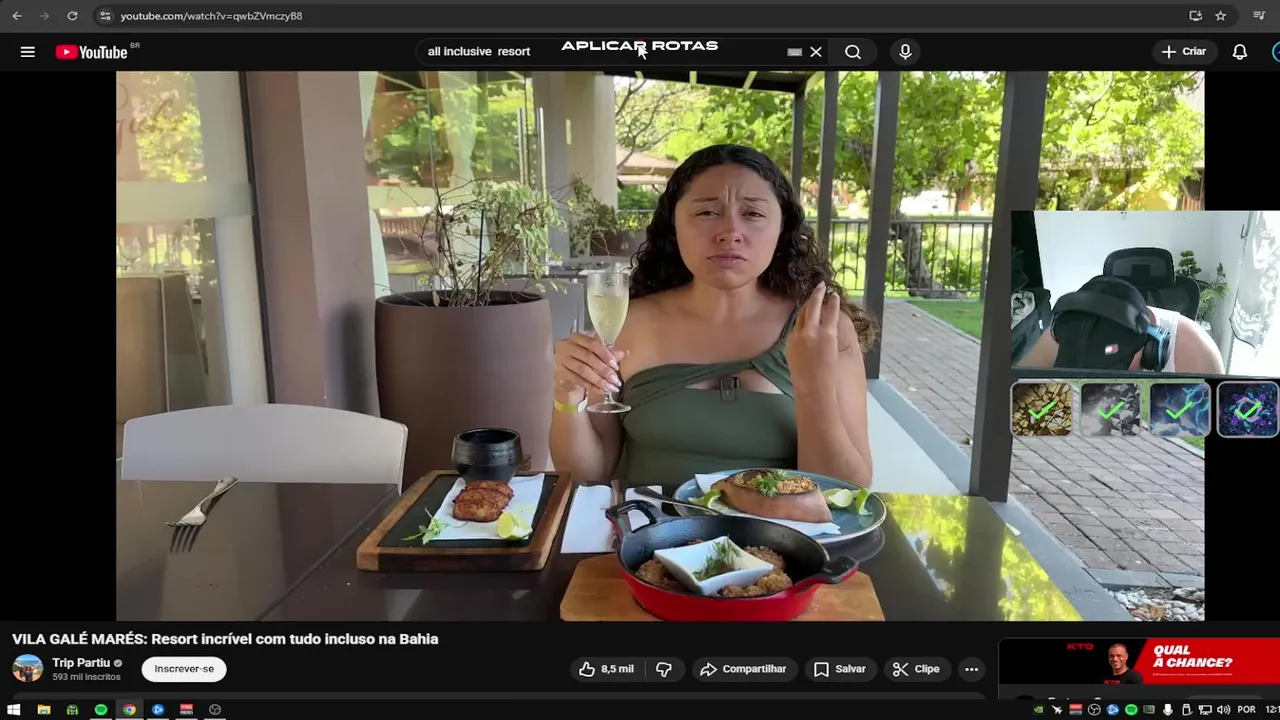Viewport: 1280px width, 720px height.
Task: Click the search magnifier button
Action: tap(853, 52)
